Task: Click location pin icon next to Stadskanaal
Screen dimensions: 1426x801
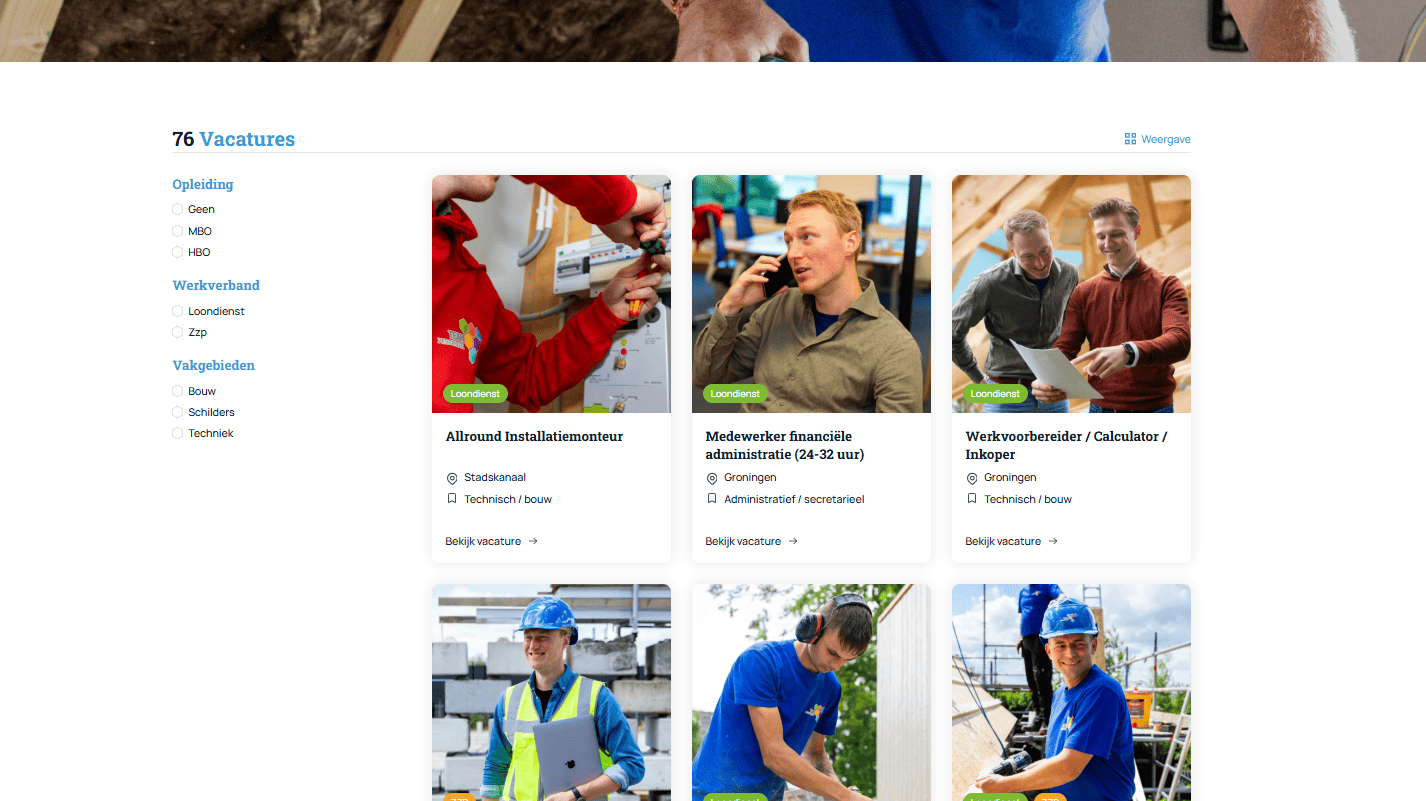Action: [452, 478]
